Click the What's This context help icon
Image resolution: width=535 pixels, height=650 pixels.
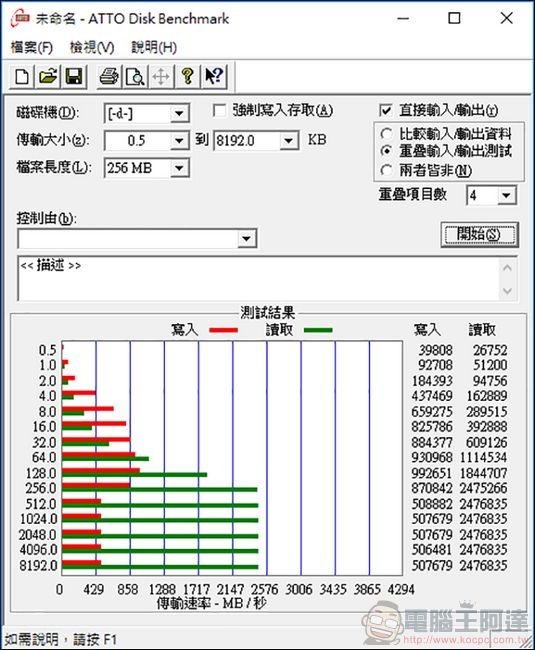pyautogui.click(x=214, y=77)
